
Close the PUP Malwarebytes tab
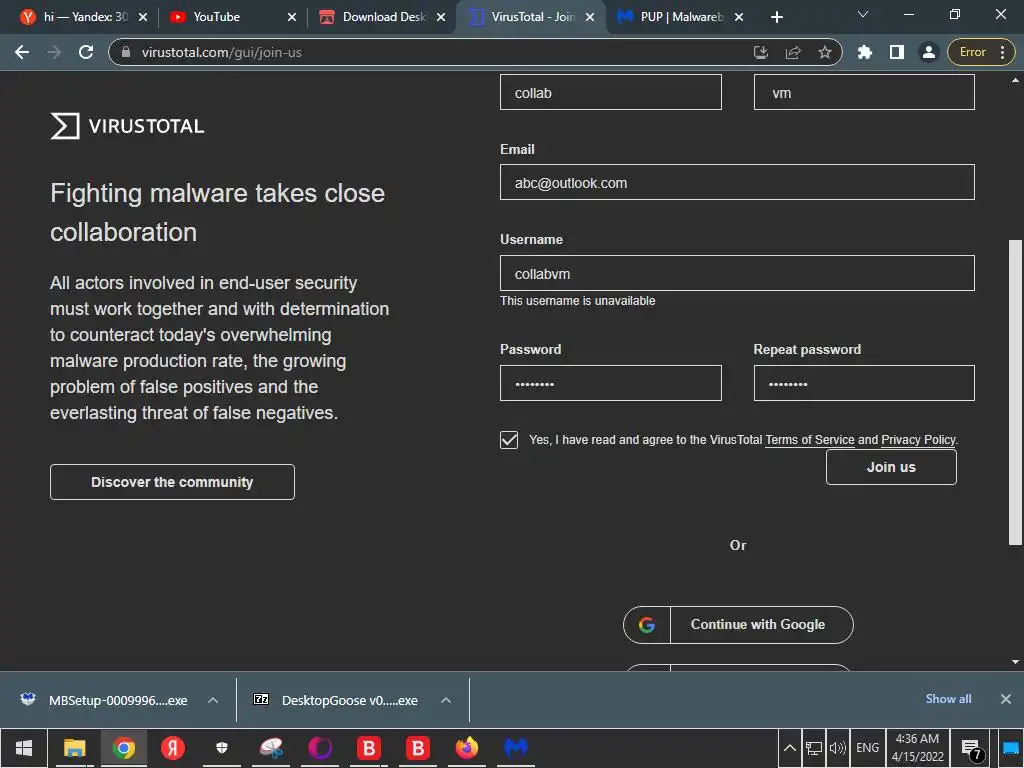[739, 17]
